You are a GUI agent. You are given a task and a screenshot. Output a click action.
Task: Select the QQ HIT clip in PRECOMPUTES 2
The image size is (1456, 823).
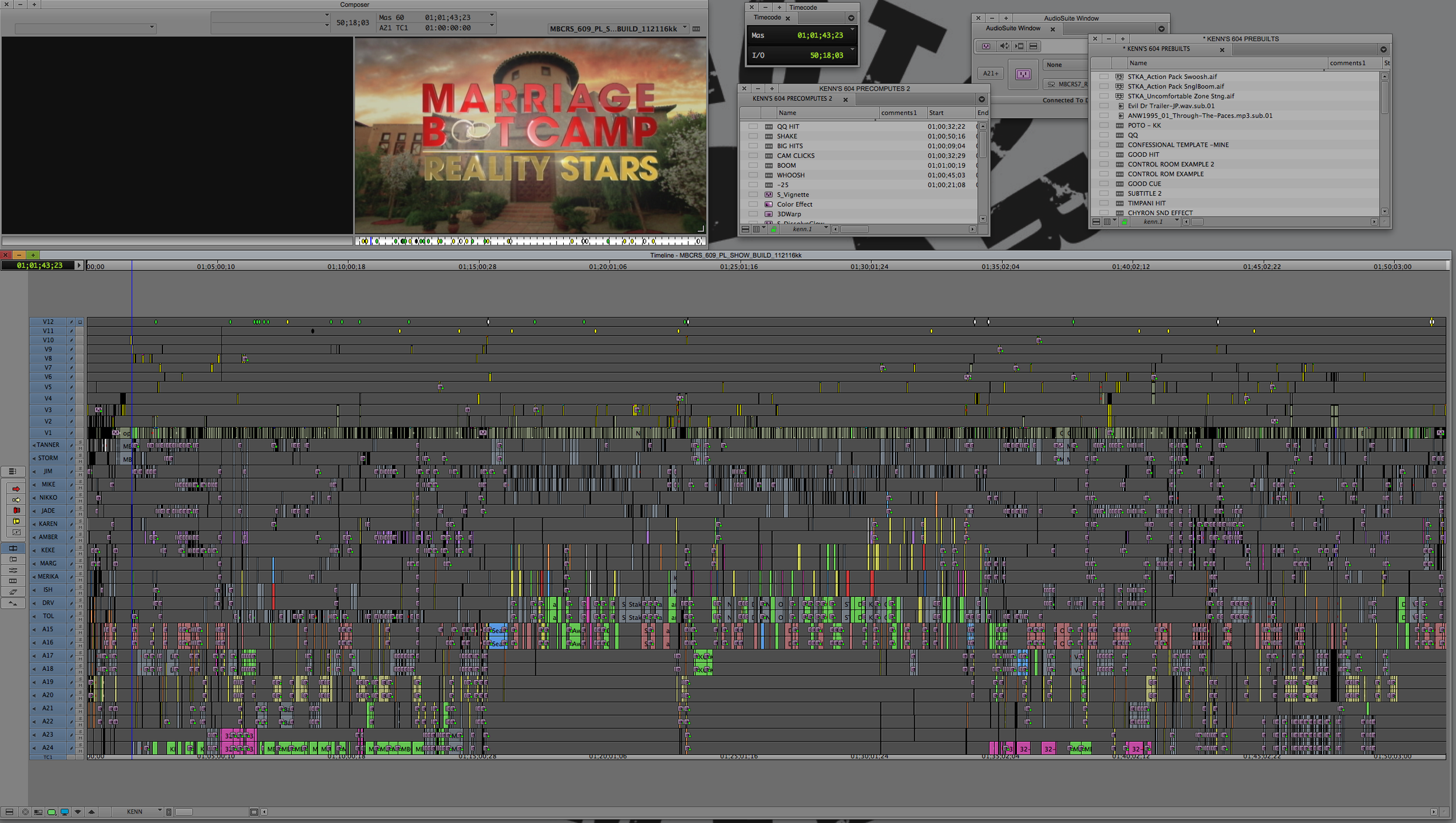pyautogui.click(x=788, y=126)
